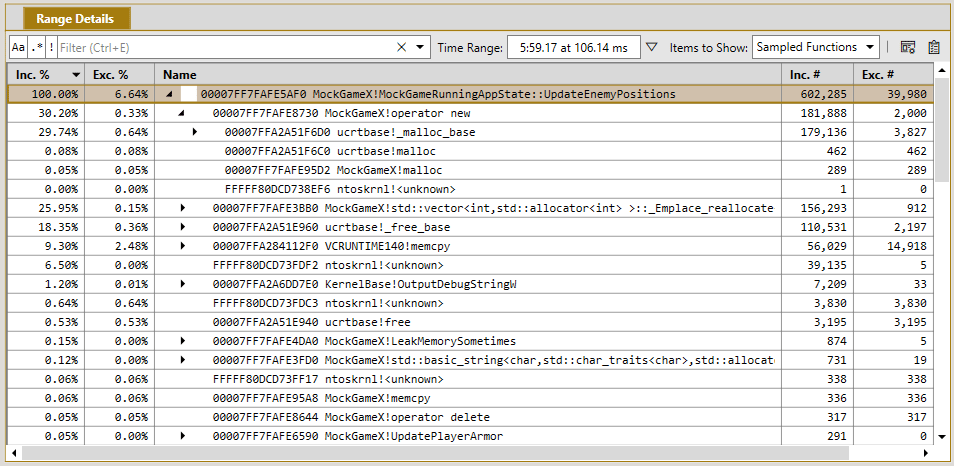Click the 29.74% inclusive percent cell
Viewport: 954px width, 466px height.
[46, 132]
